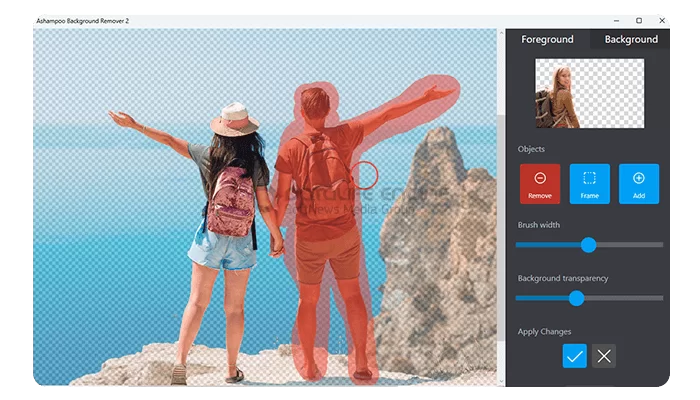700x400 pixels.
Task: Select the Add object tool
Action: (x=639, y=184)
